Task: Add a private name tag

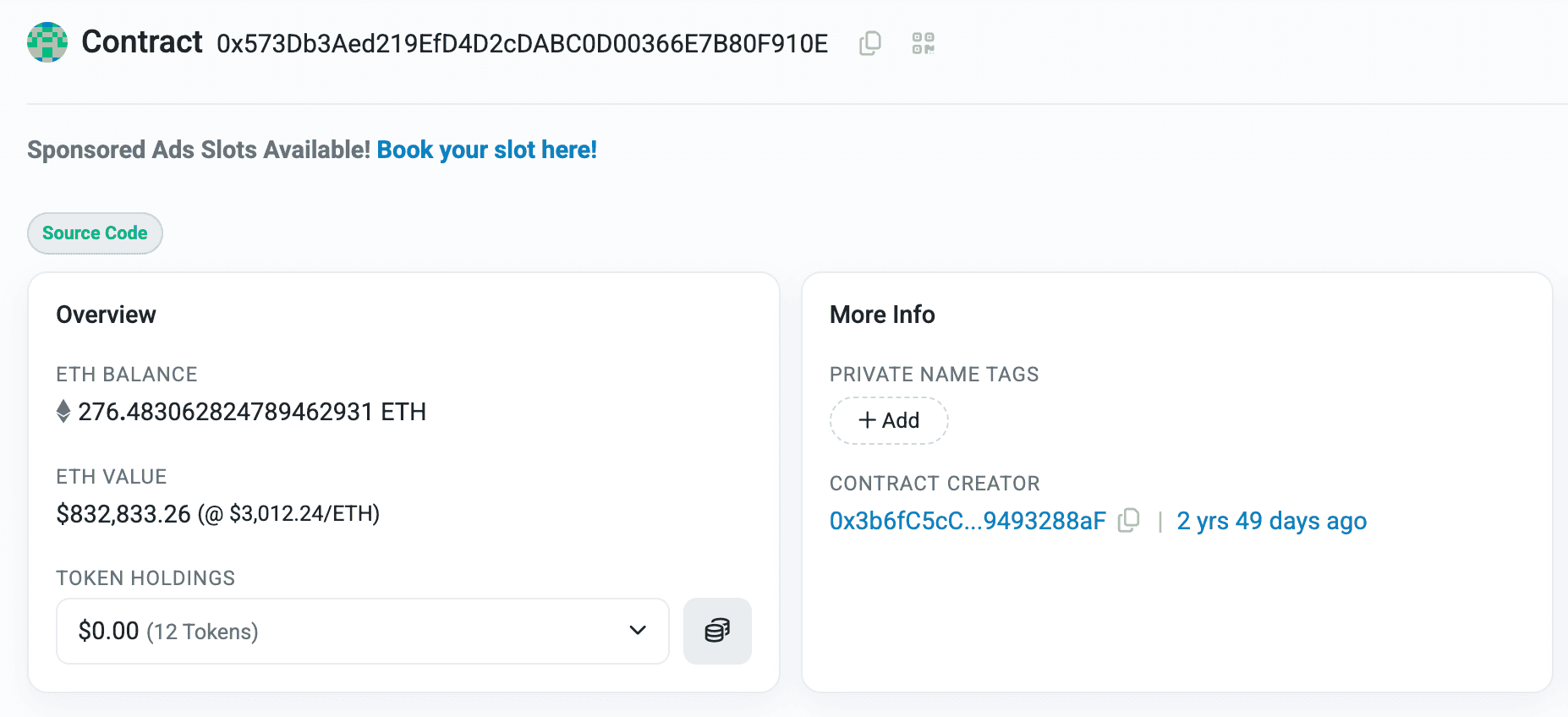Action: [x=889, y=420]
